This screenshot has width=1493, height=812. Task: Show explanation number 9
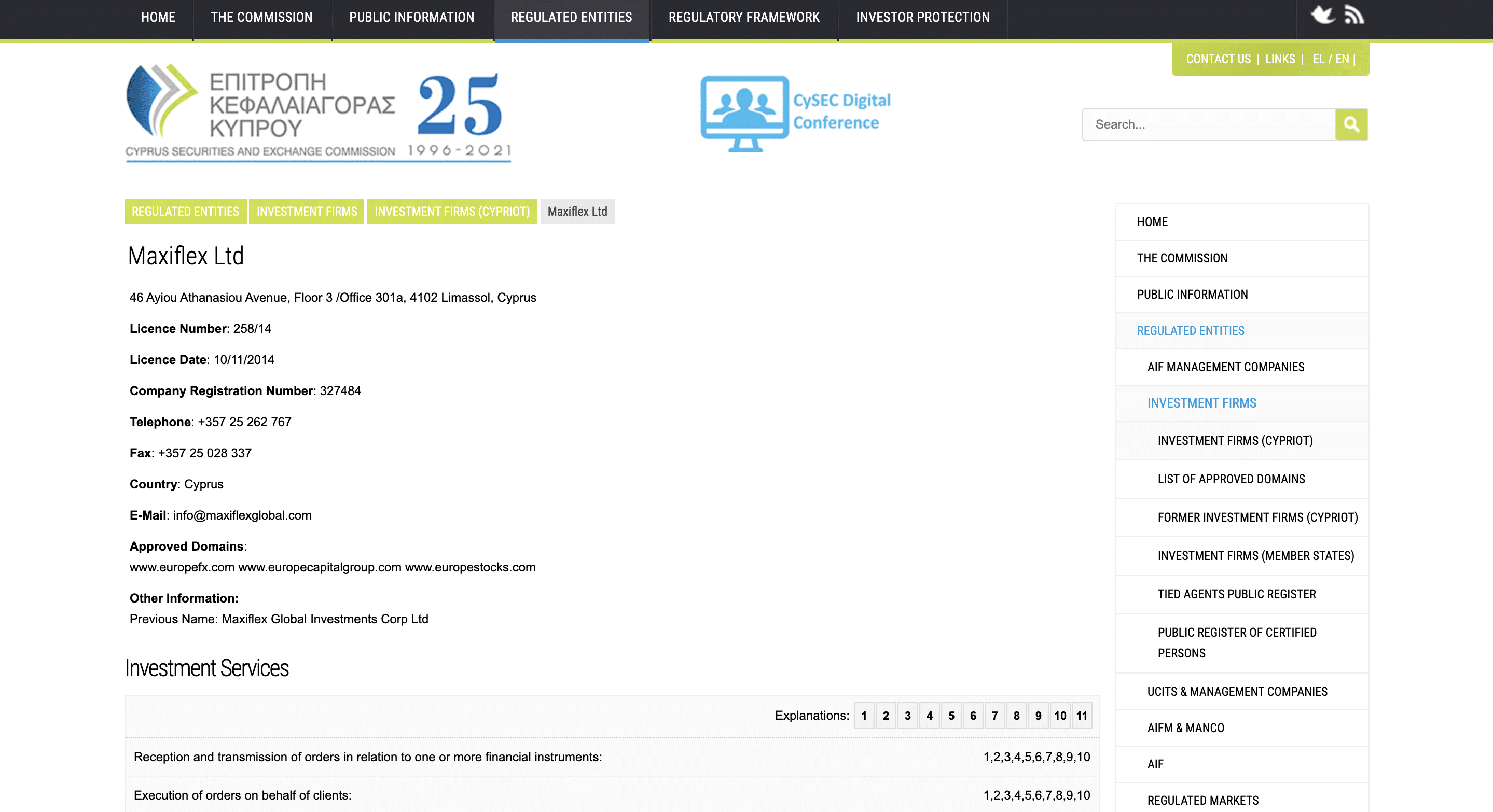[x=1038, y=716]
